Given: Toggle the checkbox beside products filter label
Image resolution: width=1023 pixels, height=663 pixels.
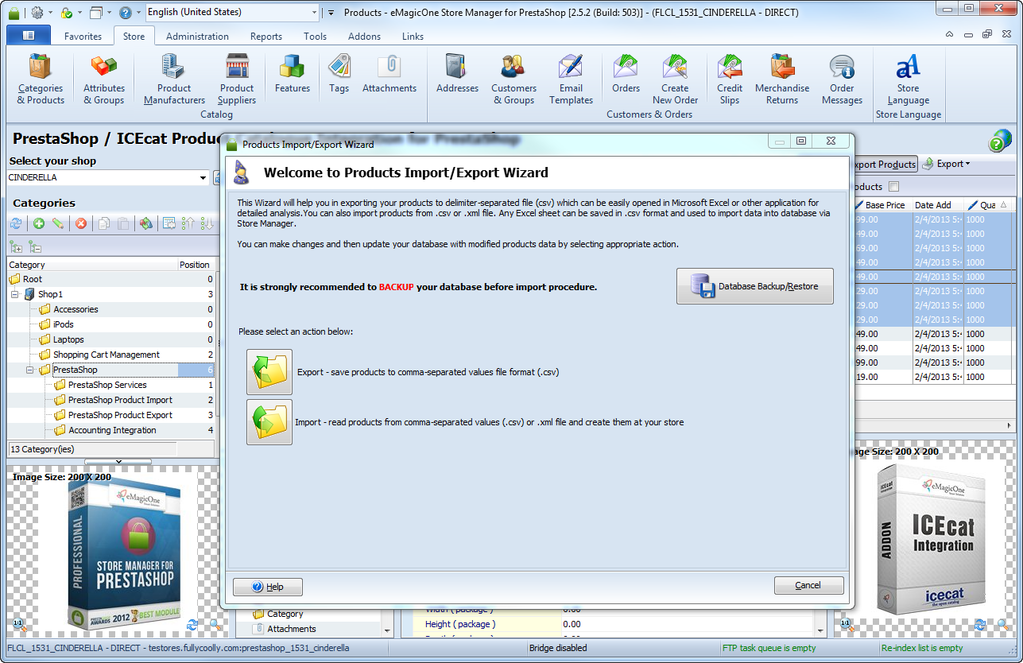Looking at the screenshot, I should (894, 187).
